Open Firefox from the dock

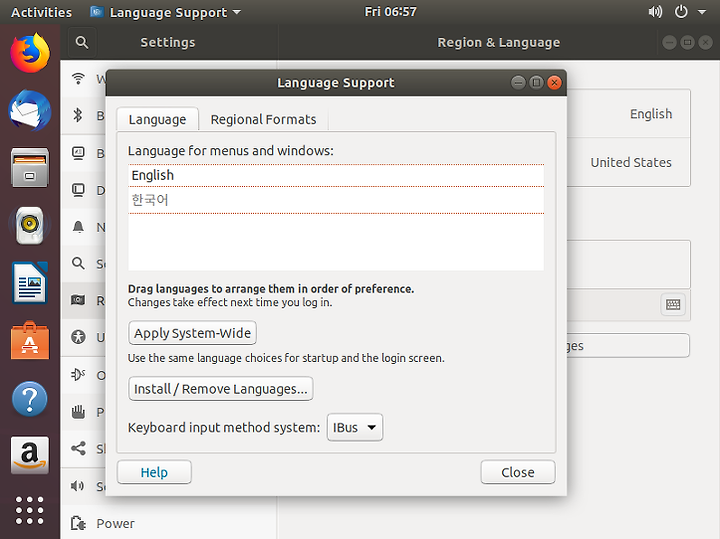(30, 53)
